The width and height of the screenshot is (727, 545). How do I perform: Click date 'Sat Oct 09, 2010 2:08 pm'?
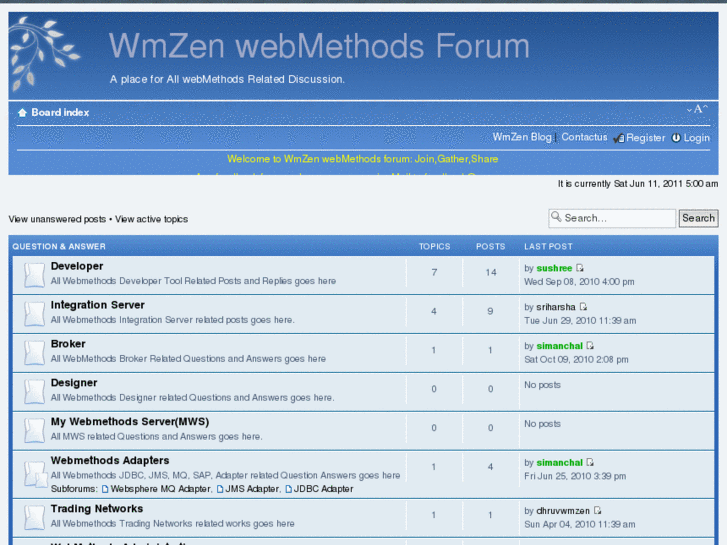point(576,359)
